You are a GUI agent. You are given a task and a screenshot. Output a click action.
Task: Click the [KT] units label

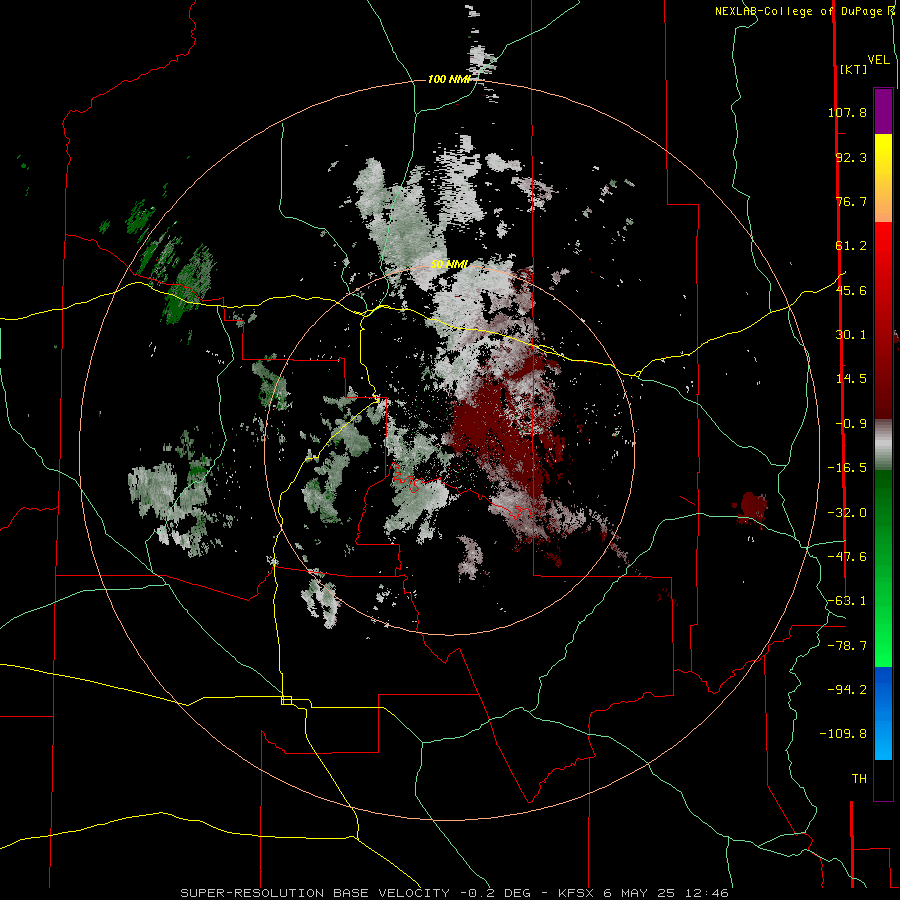(853, 69)
